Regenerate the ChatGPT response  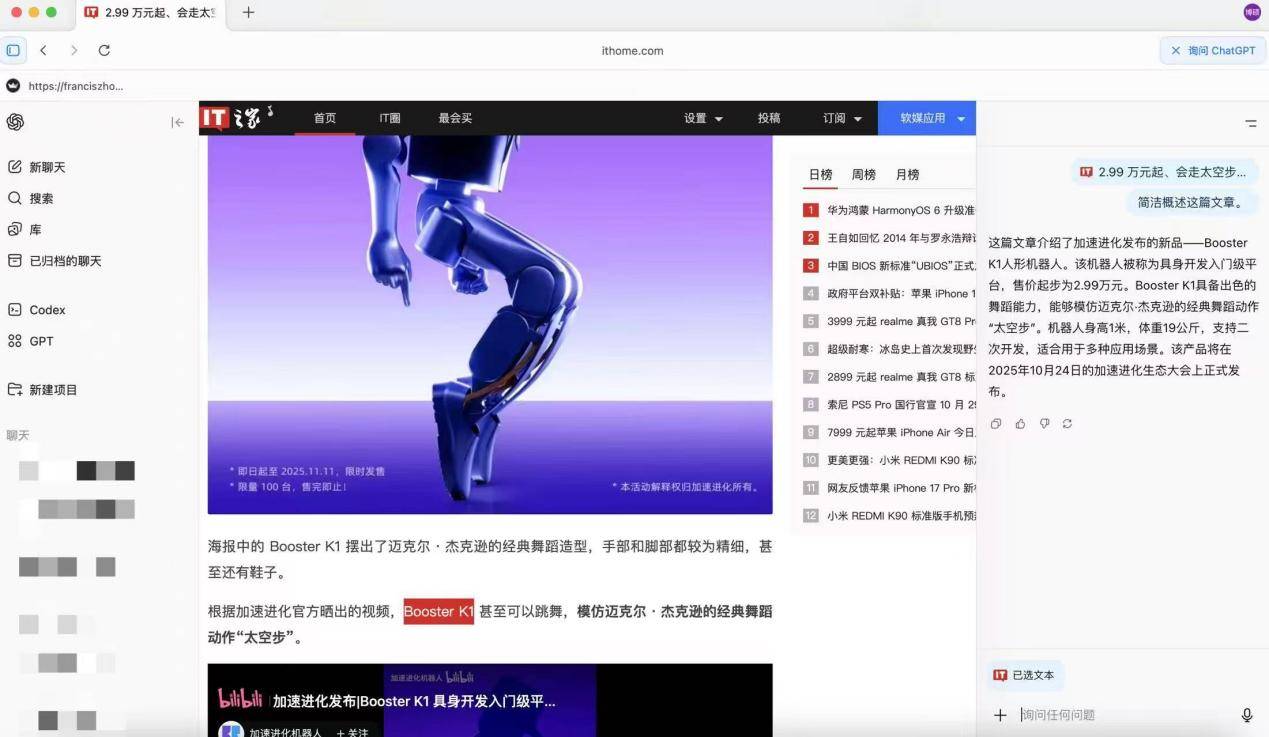click(1067, 424)
